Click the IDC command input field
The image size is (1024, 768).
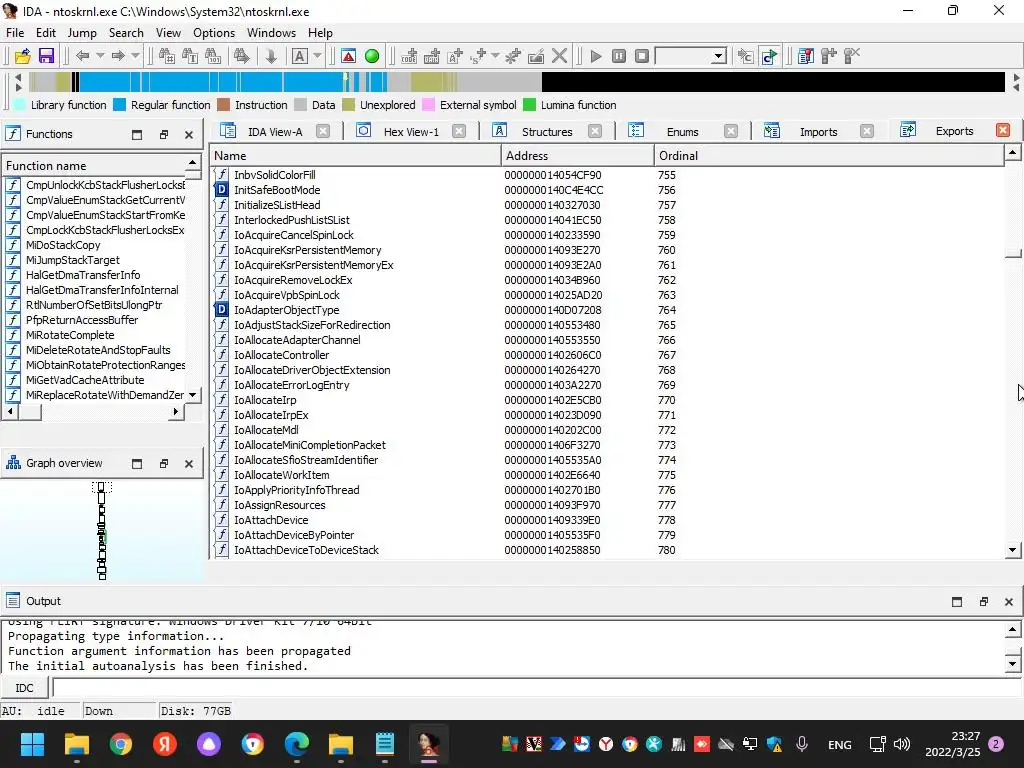(x=537, y=688)
